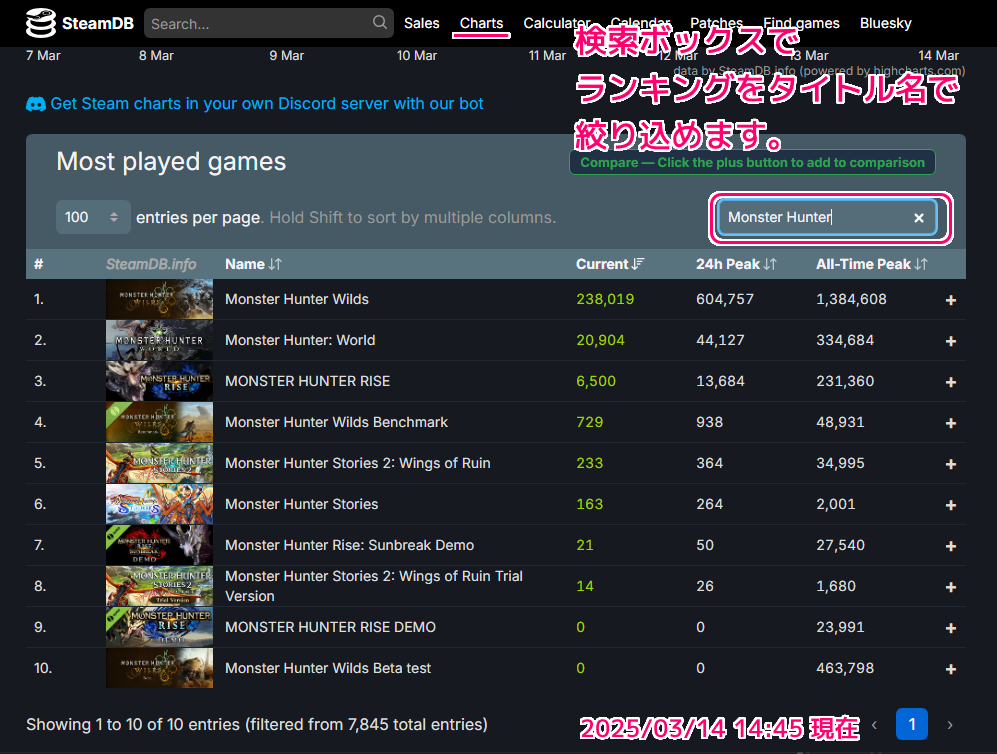This screenshot has width=997, height=754.
Task: Clear the Monster Hunter filter with the X
Action: [x=919, y=218]
